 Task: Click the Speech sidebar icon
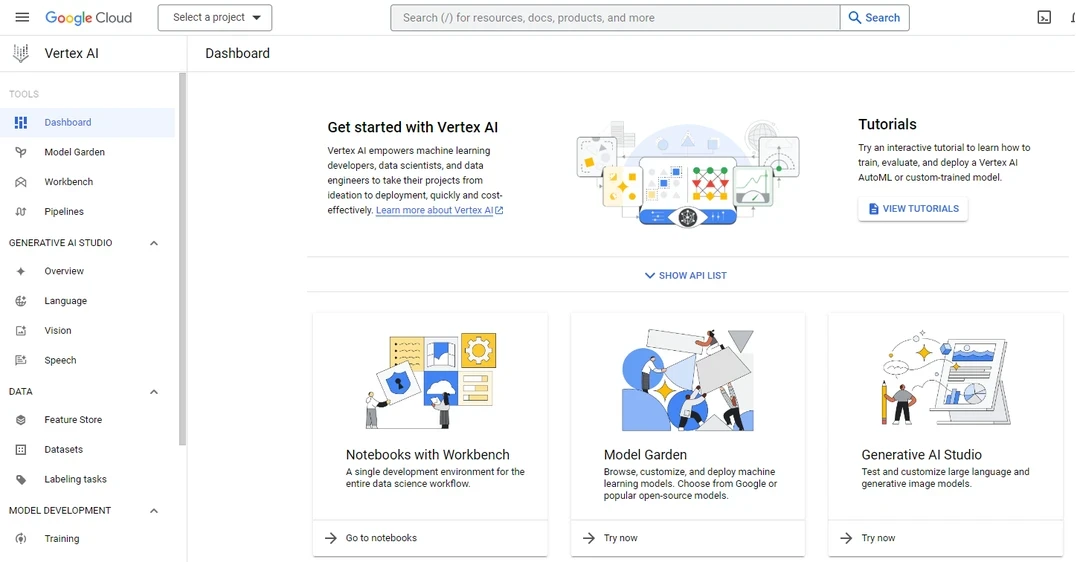point(21,360)
